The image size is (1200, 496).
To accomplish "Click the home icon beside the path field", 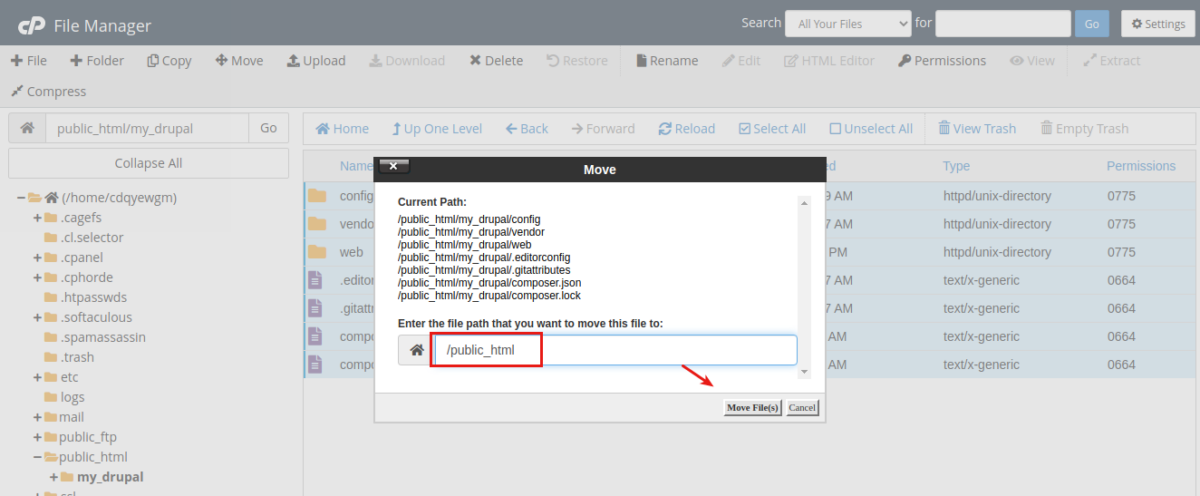I will click(x=27, y=128).
